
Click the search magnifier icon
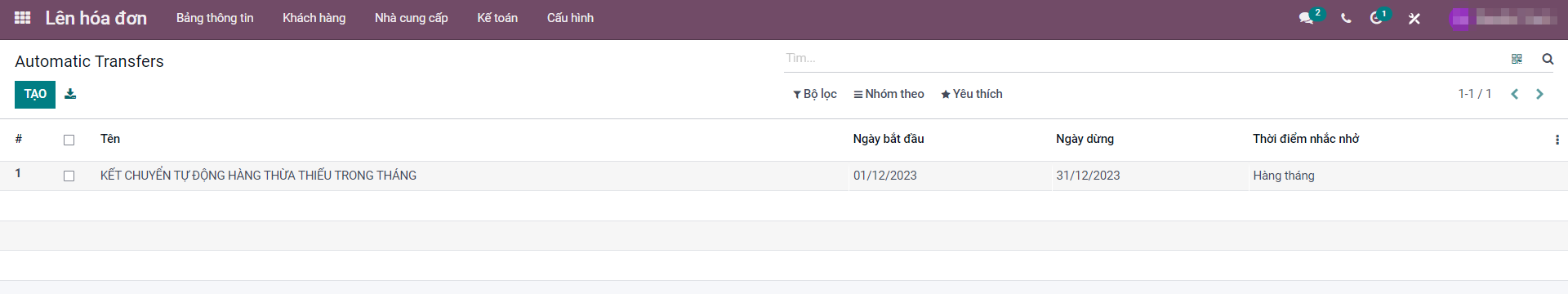point(1548,59)
